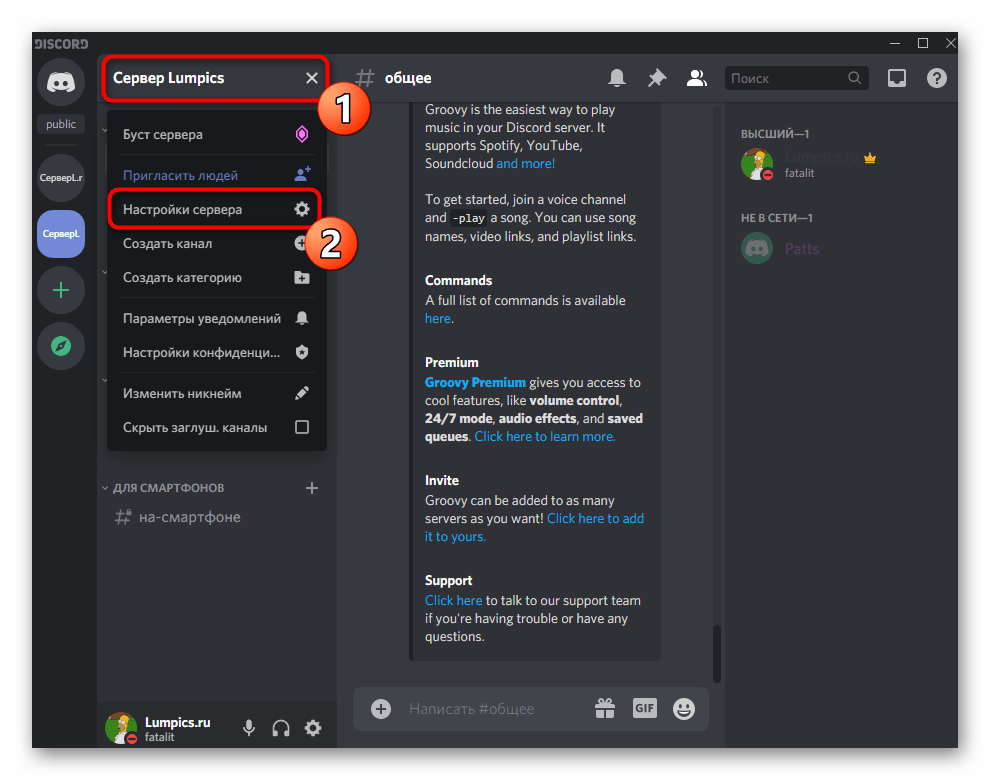Toggle the Hide muted channels checkbox

(x=301, y=427)
